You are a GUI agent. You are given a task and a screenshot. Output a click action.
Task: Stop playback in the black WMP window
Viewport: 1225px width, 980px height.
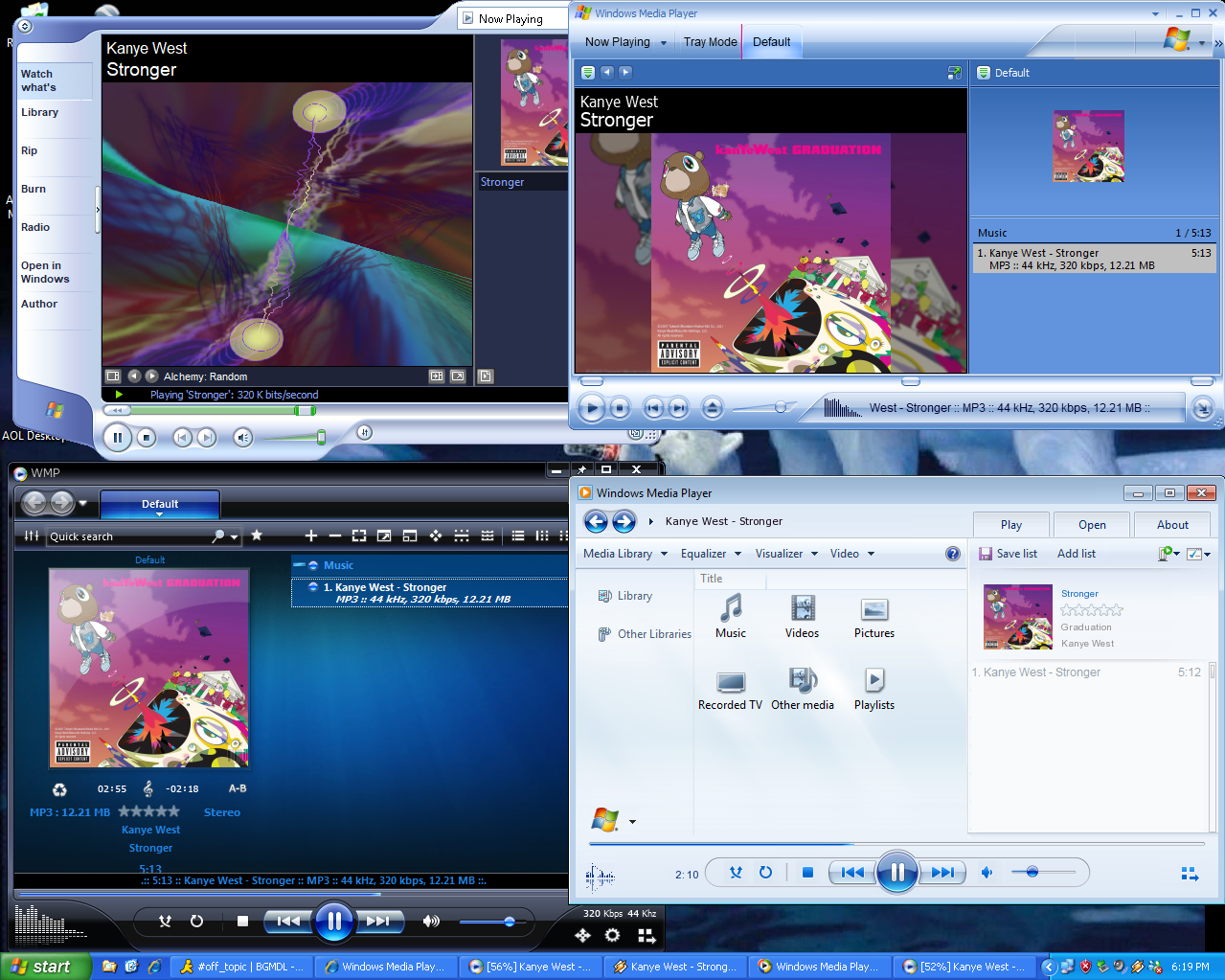242,922
